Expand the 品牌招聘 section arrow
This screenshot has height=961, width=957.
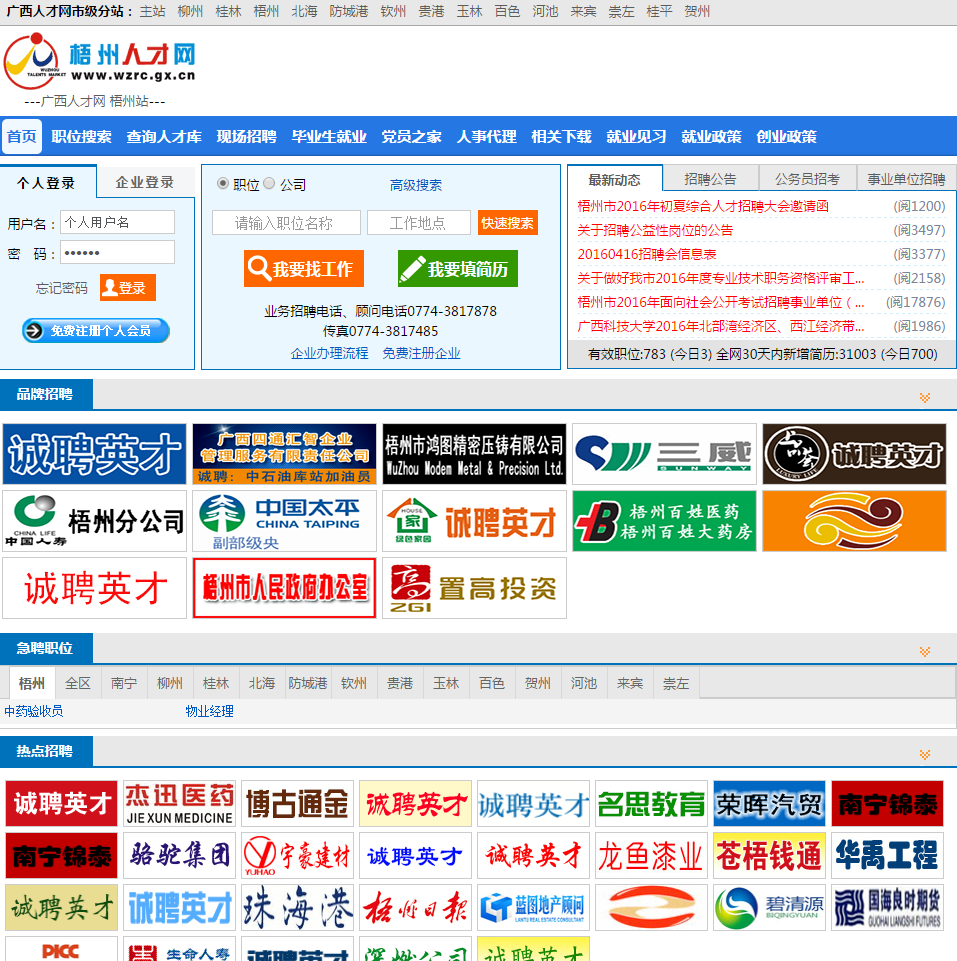point(925,398)
